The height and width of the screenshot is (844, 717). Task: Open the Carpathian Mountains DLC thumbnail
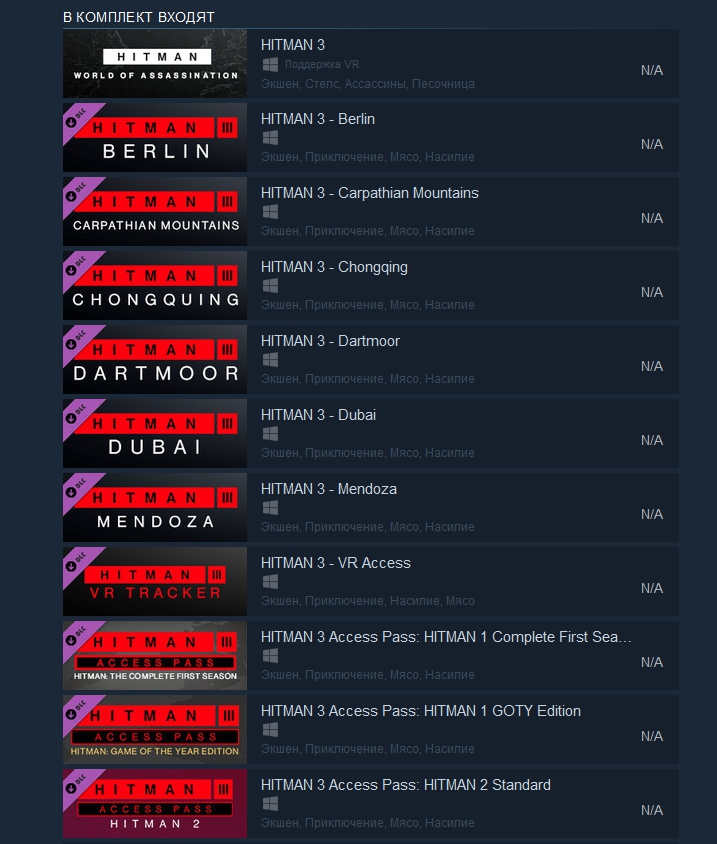point(155,212)
